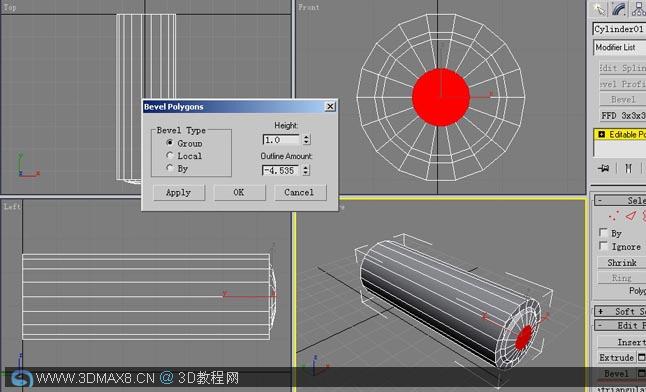Enable the By checkbox in Selection
646x392 pixels.
click(603, 232)
